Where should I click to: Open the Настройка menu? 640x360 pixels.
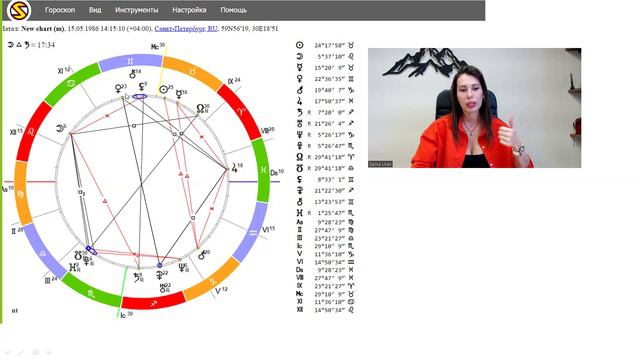pyautogui.click(x=189, y=10)
